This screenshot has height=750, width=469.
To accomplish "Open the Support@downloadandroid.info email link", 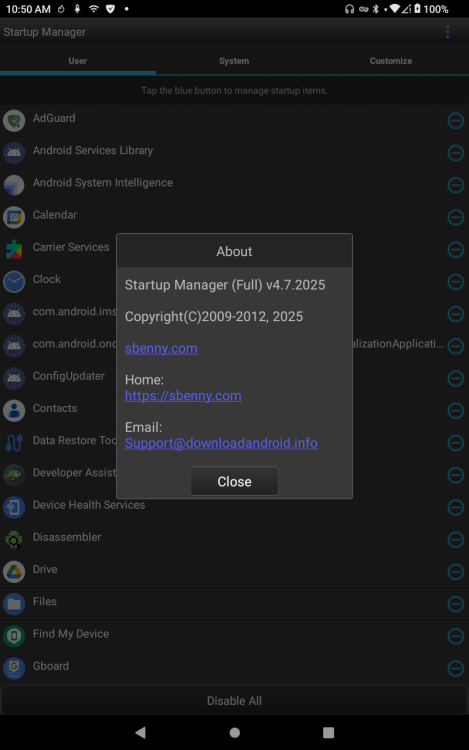I will coord(221,443).
